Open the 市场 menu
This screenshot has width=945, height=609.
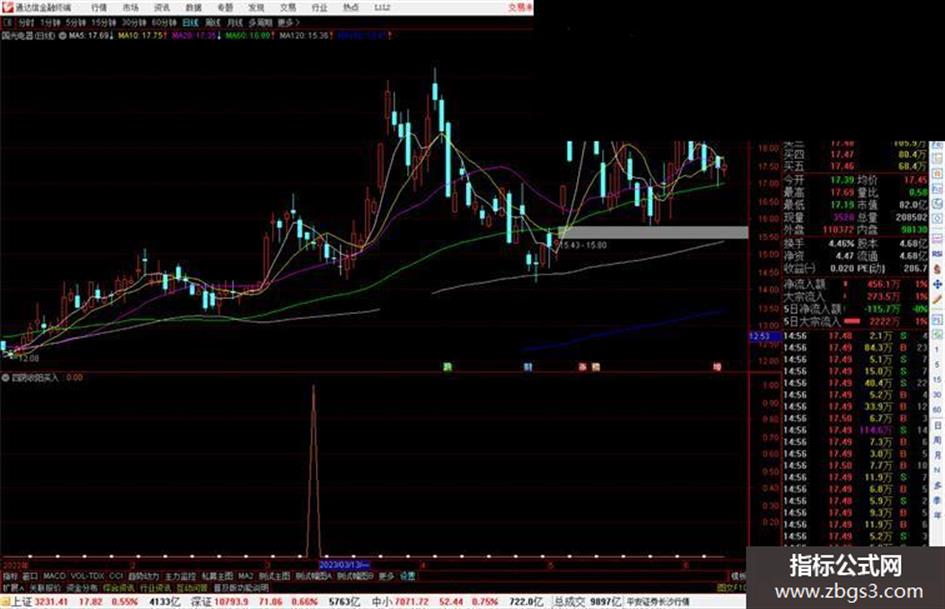click(x=130, y=8)
